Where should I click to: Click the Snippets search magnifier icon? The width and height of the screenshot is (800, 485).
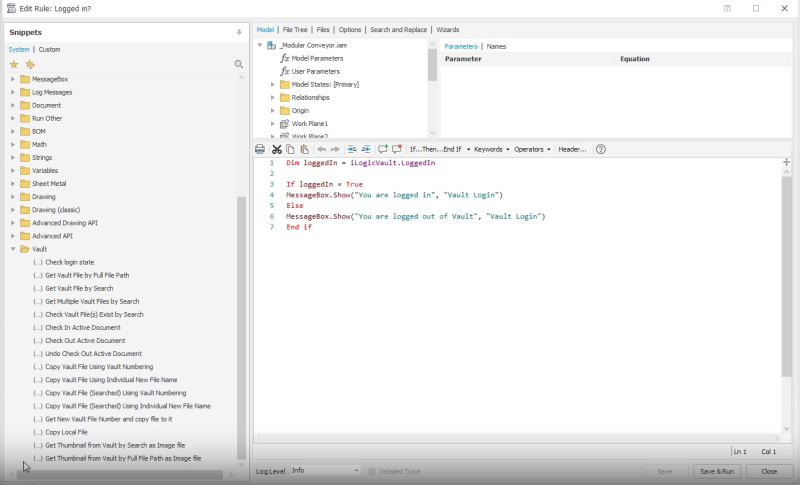point(238,64)
